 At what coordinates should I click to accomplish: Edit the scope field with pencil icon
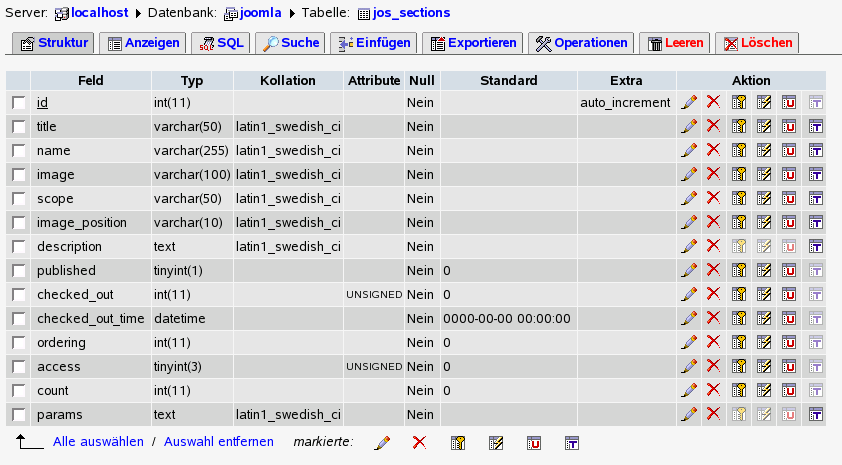coord(689,198)
